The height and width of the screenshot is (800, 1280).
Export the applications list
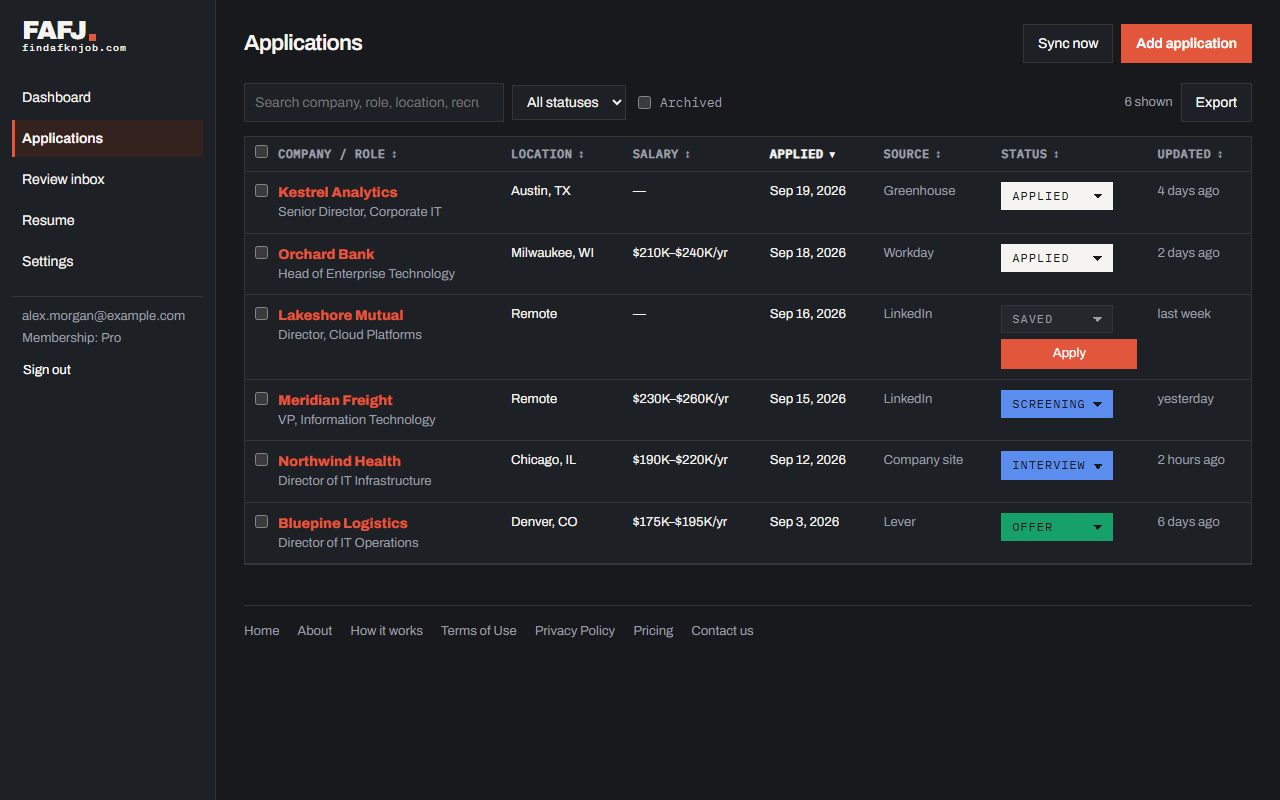click(1216, 102)
